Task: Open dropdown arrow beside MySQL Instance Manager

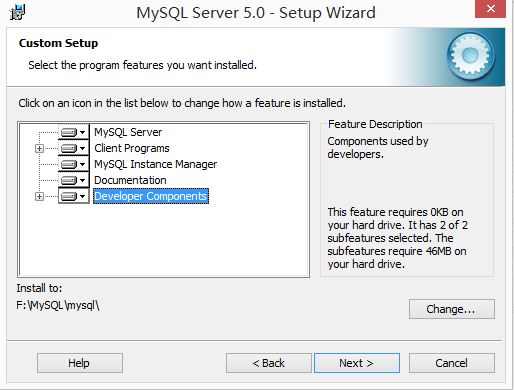Action: click(83, 164)
